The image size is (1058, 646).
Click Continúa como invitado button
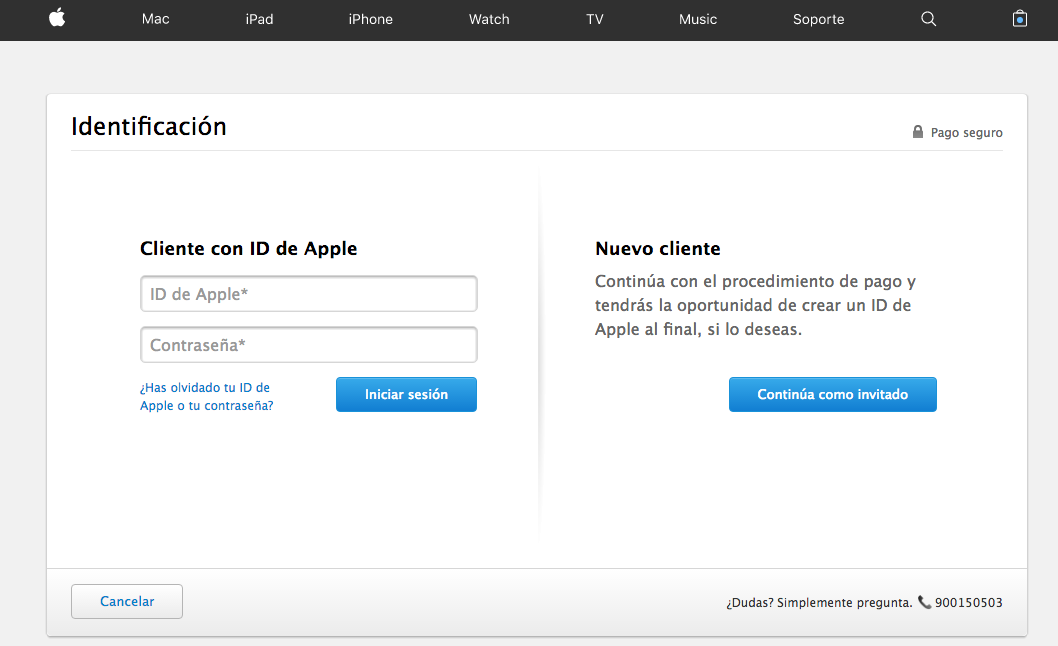(x=832, y=394)
